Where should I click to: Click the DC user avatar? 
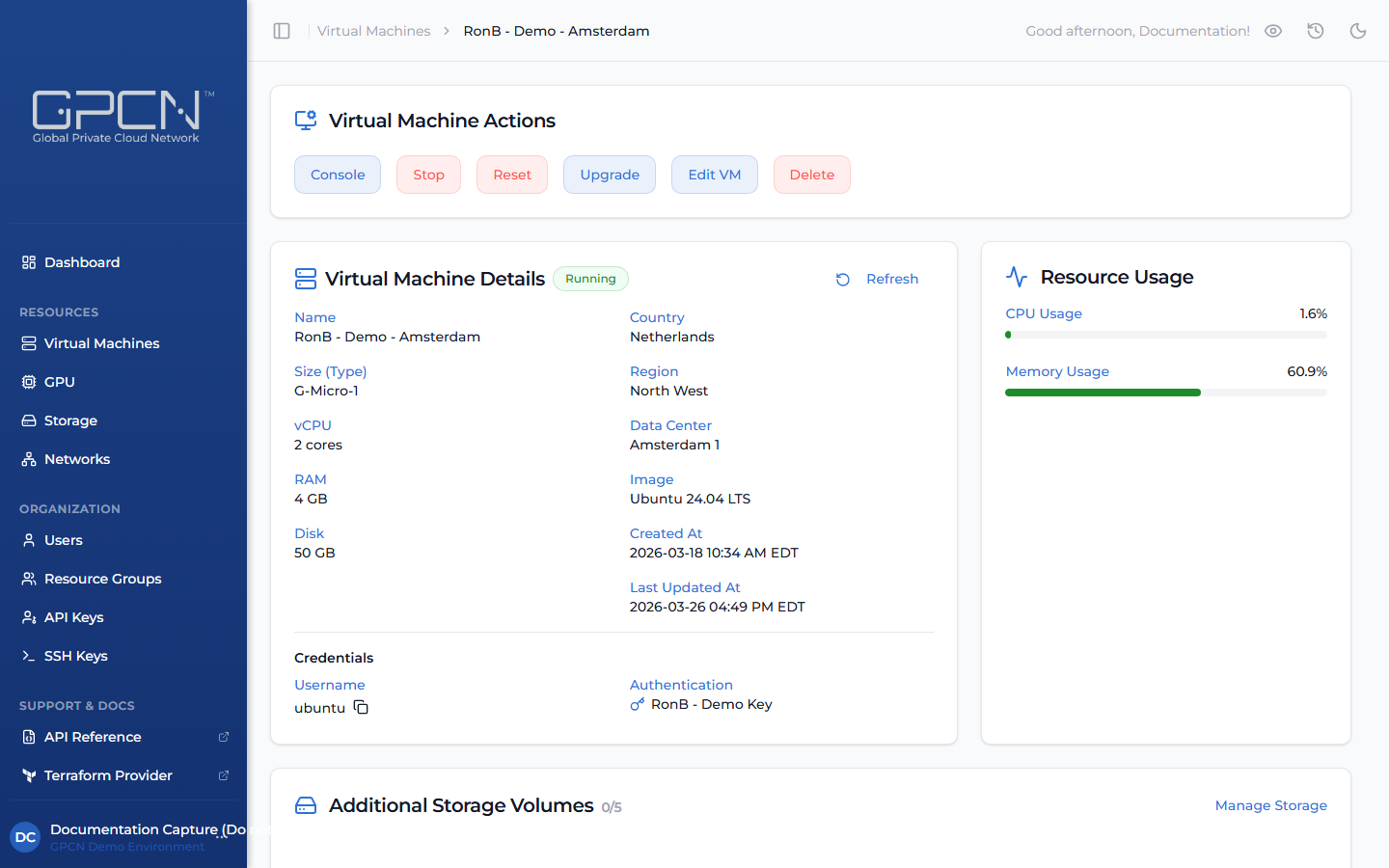(26, 837)
